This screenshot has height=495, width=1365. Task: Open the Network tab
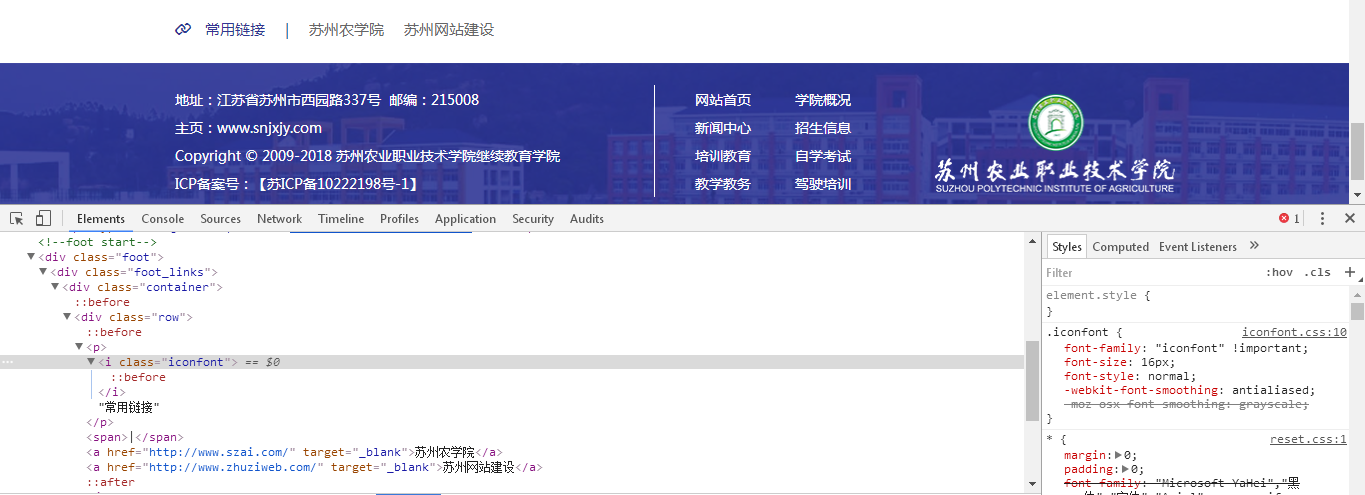click(x=279, y=218)
